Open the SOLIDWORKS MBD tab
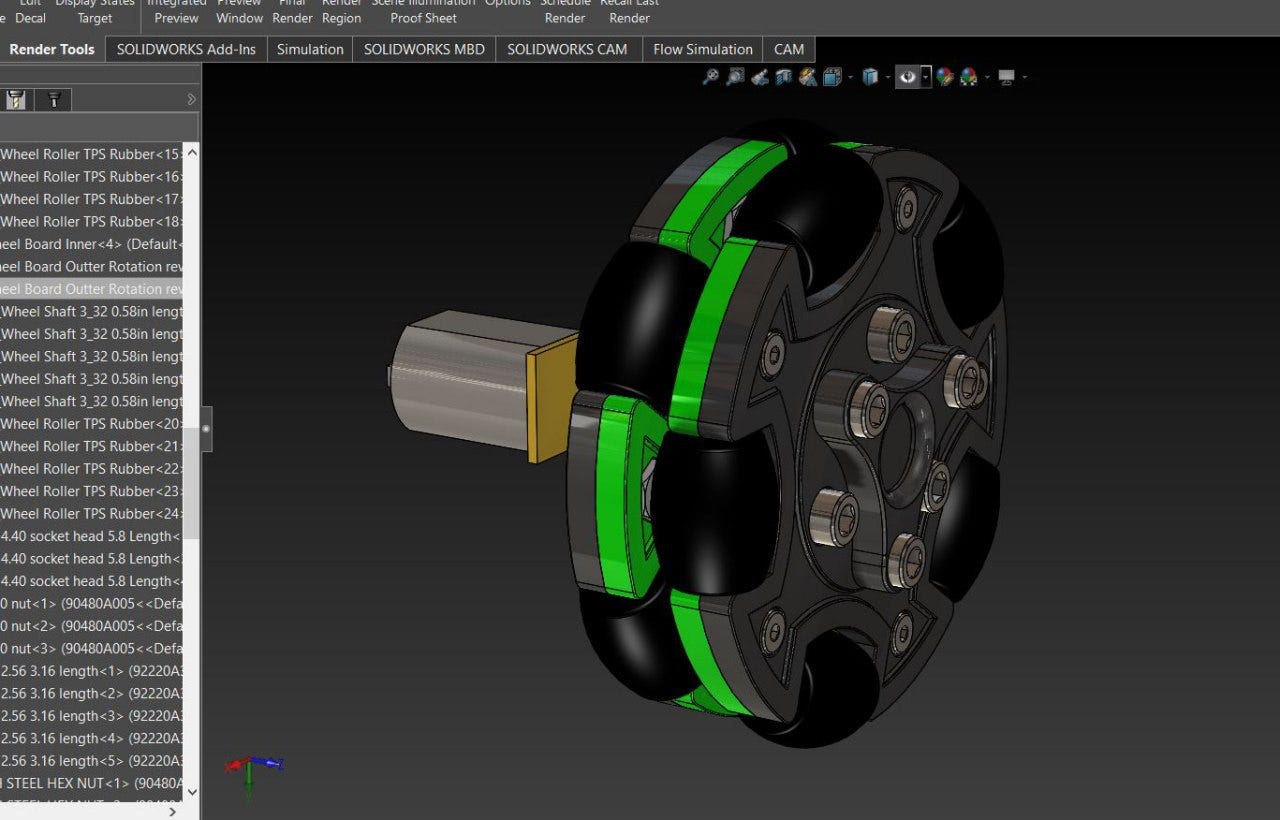This screenshot has width=1280, height=820. [424, 49]
